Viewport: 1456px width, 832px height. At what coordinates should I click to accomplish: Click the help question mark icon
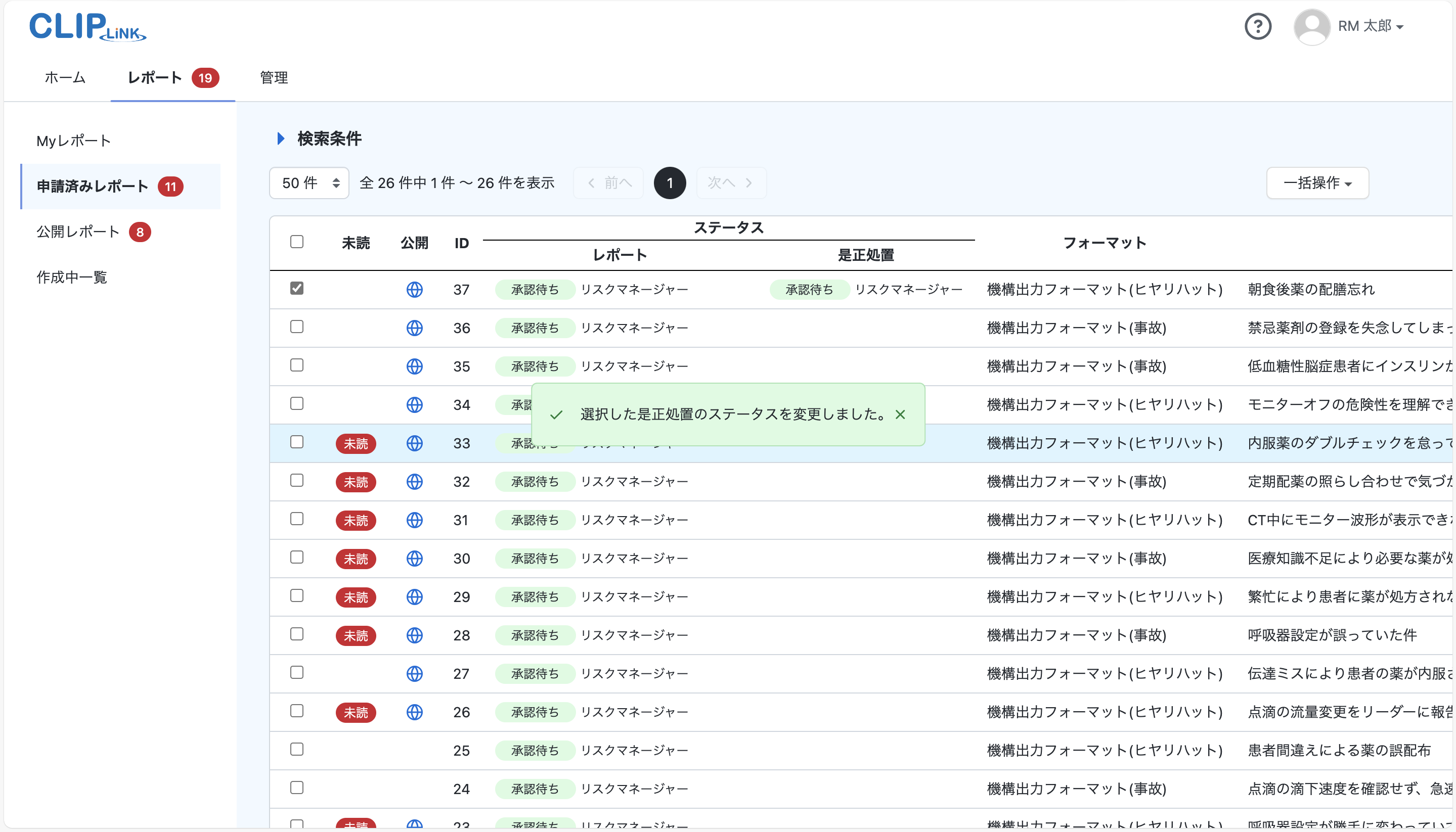point(1258,26)
